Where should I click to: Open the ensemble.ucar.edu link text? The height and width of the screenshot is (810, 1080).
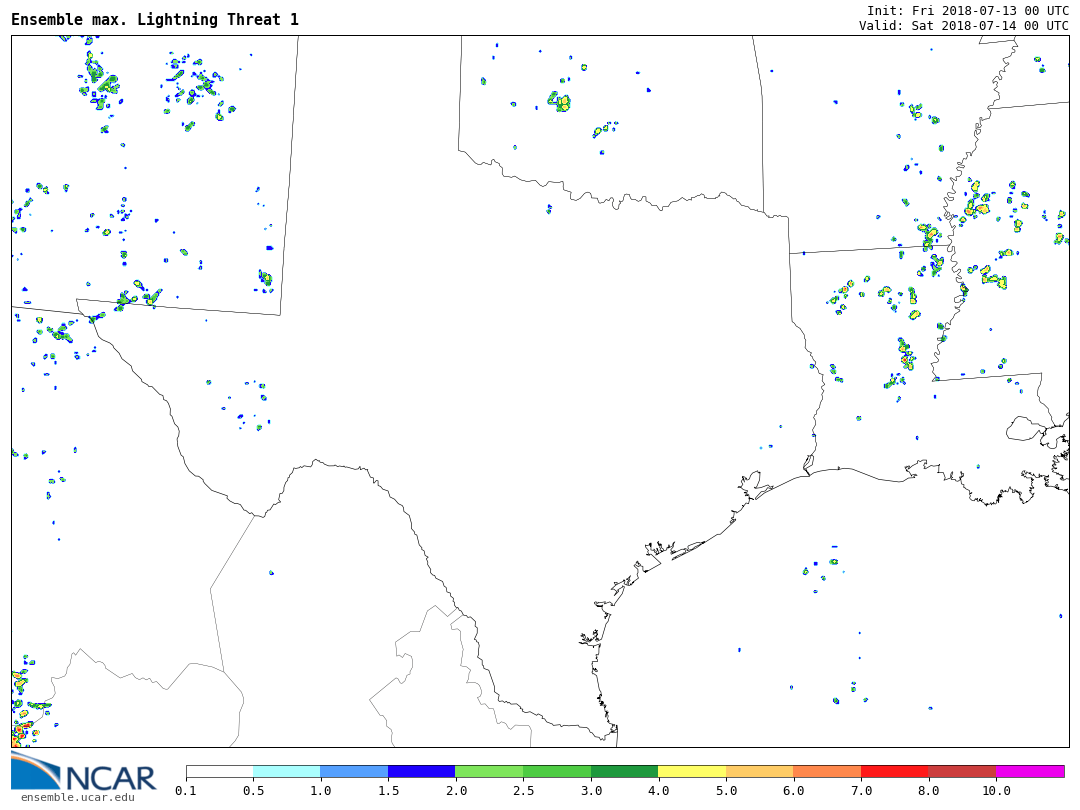(x=77, y=797)
